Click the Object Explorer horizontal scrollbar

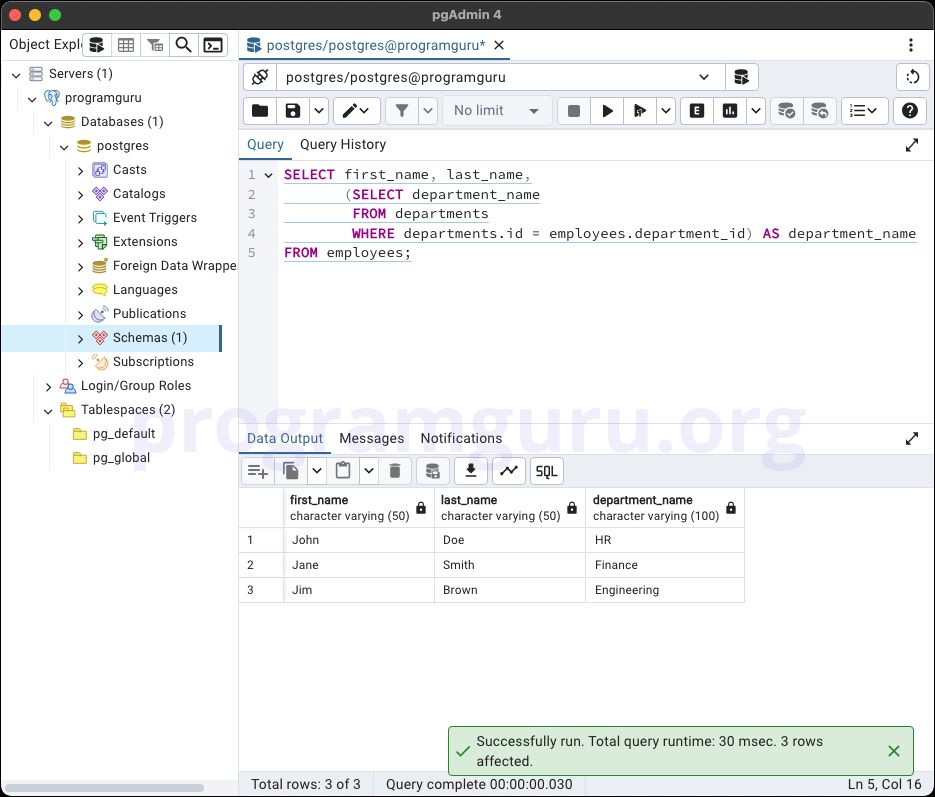104,787
